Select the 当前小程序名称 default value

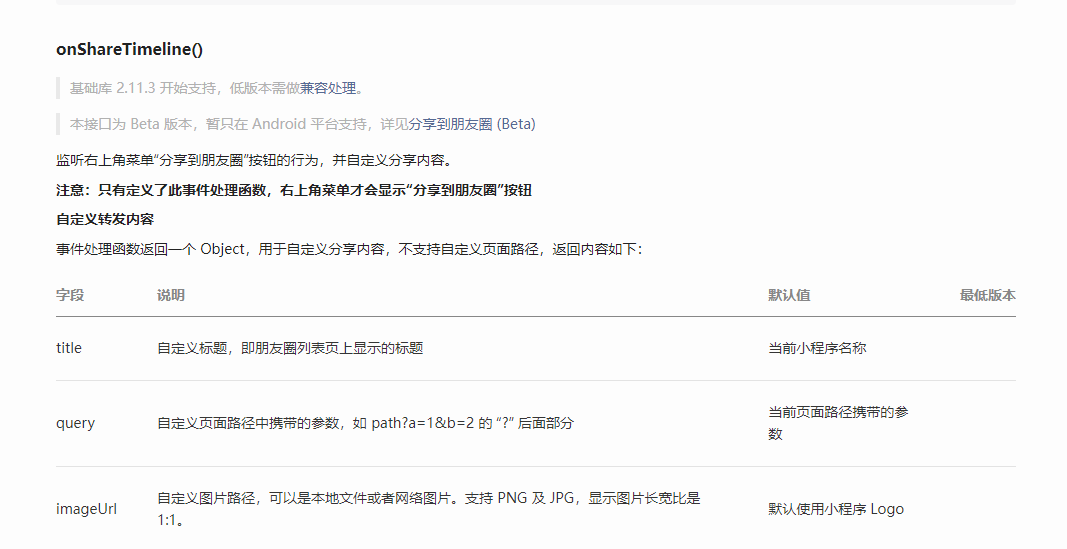[x=817, y=348]
